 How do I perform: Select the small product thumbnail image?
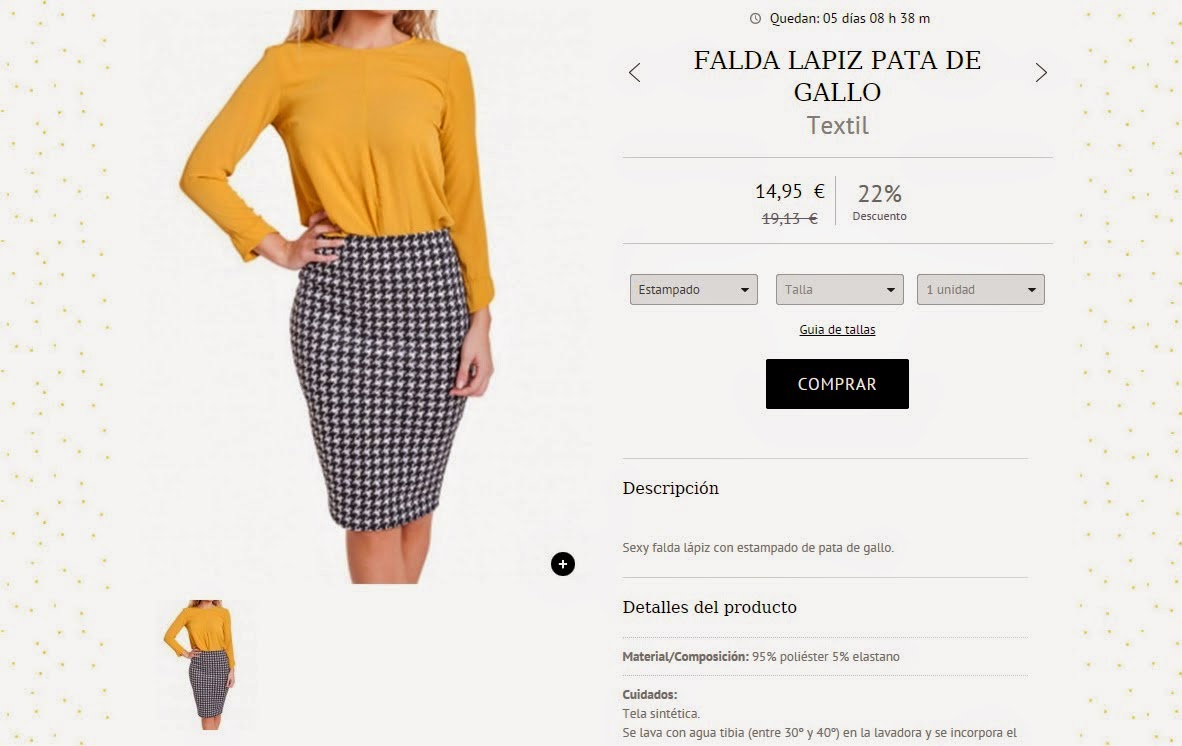click(x=205, y=665)
